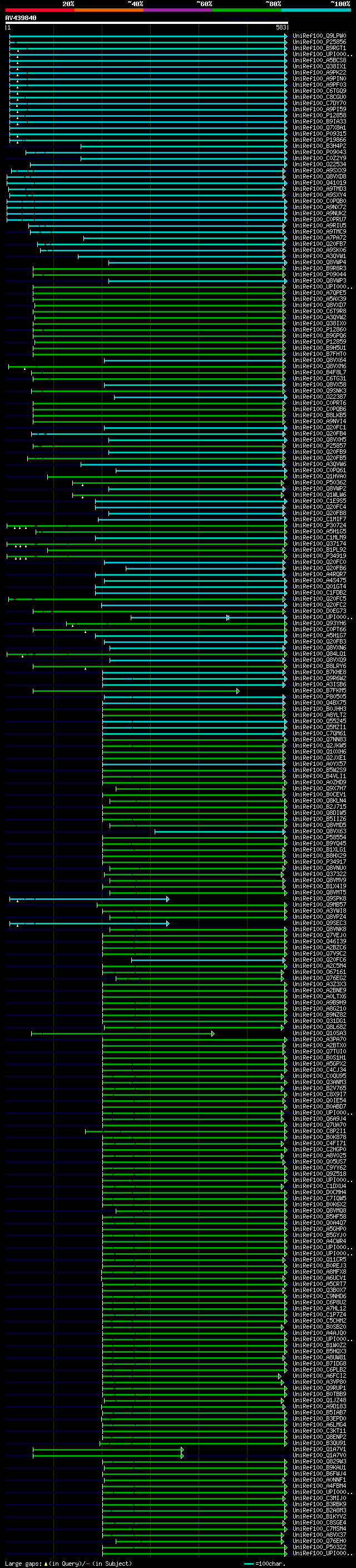Click the green ~80% identity legend bar
The height and width of the screenshot is (1568, 356).
(247, 10)
